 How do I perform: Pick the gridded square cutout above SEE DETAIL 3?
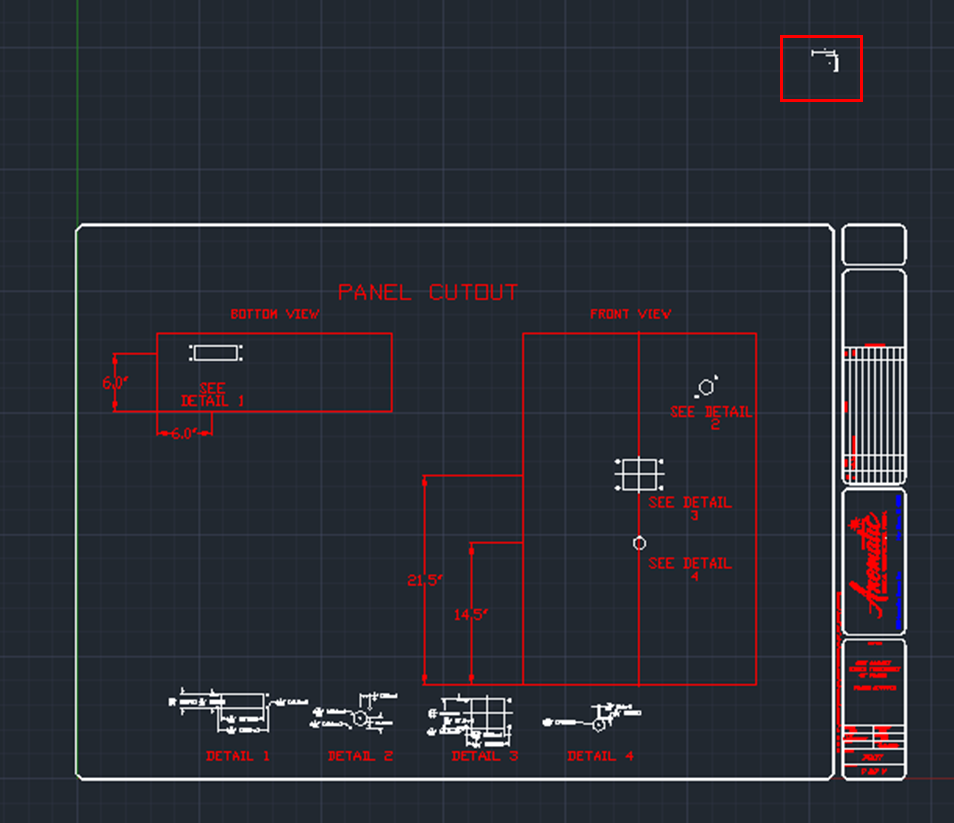tap(639, 474)
